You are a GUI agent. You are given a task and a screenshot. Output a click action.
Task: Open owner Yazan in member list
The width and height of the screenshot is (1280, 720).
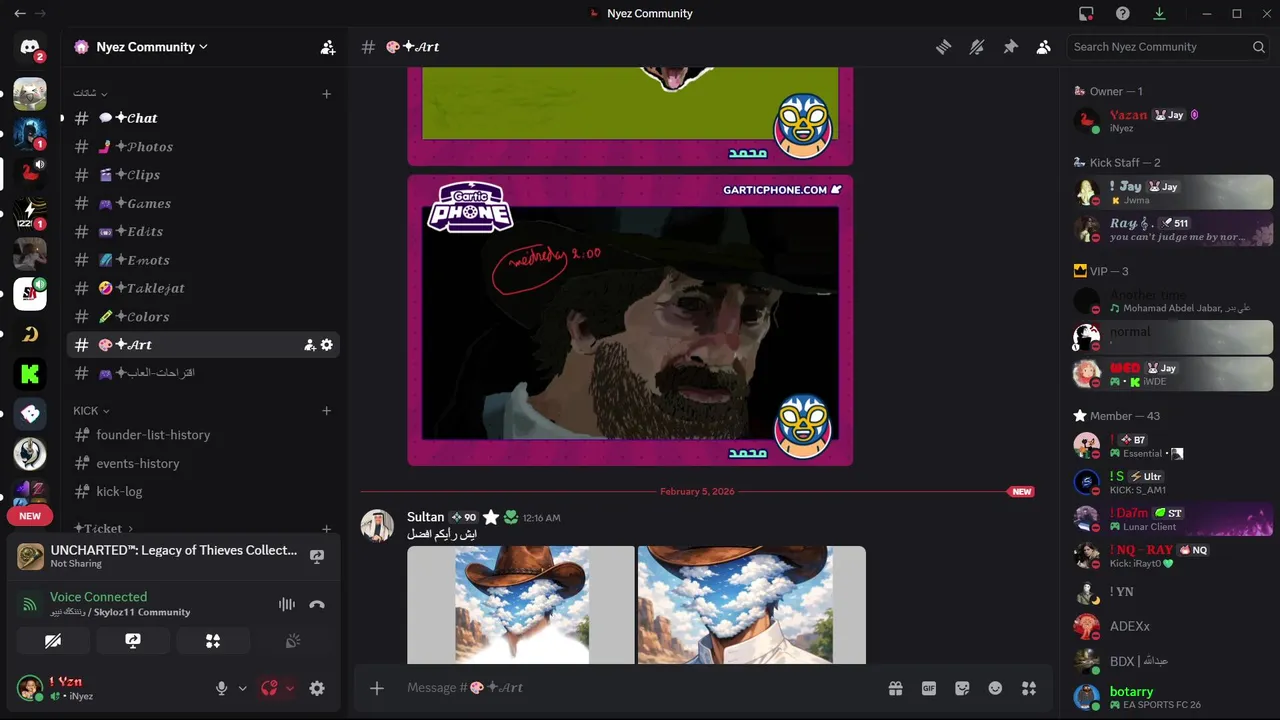[1171, 121]
